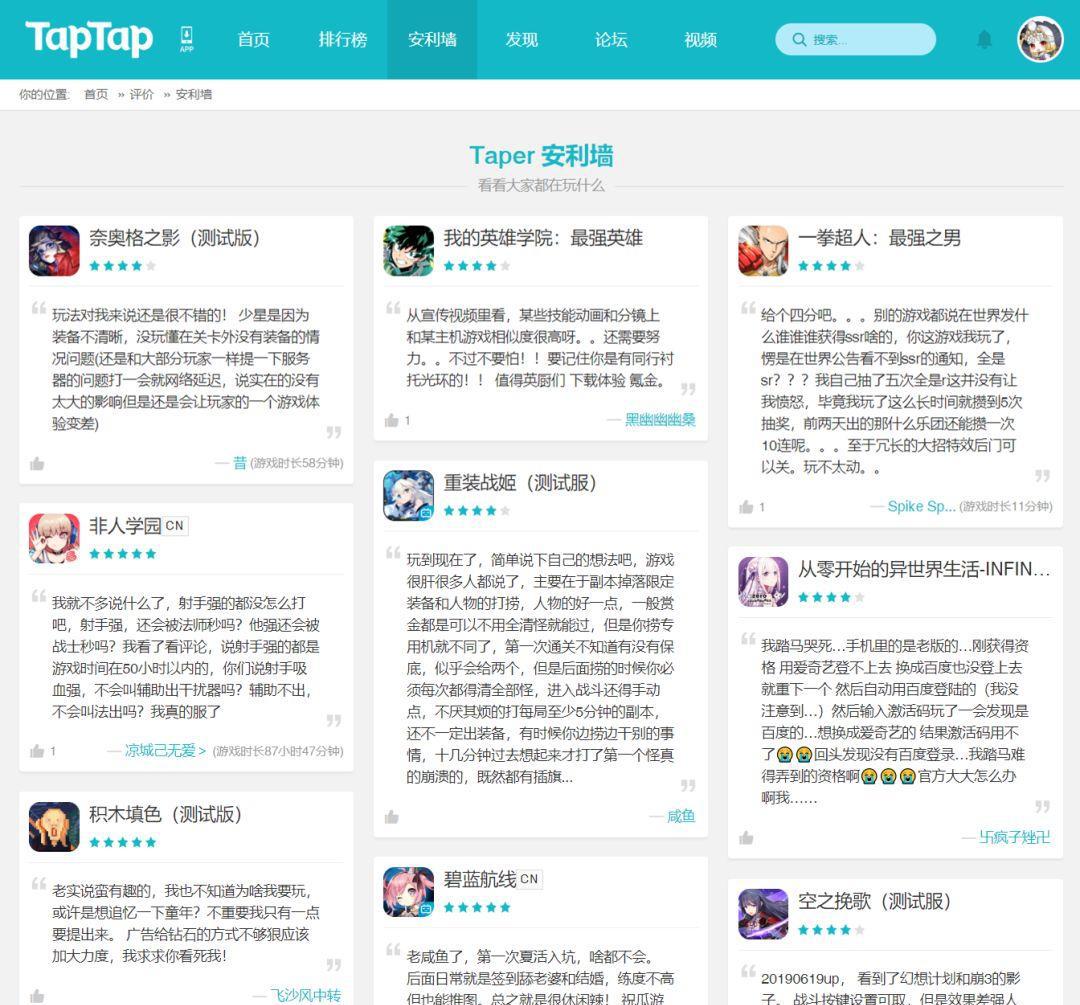Click the subtitle '看看大家都在玩什么'
The width and height of the screenshot is (1080, 1005).
(541, 185)
